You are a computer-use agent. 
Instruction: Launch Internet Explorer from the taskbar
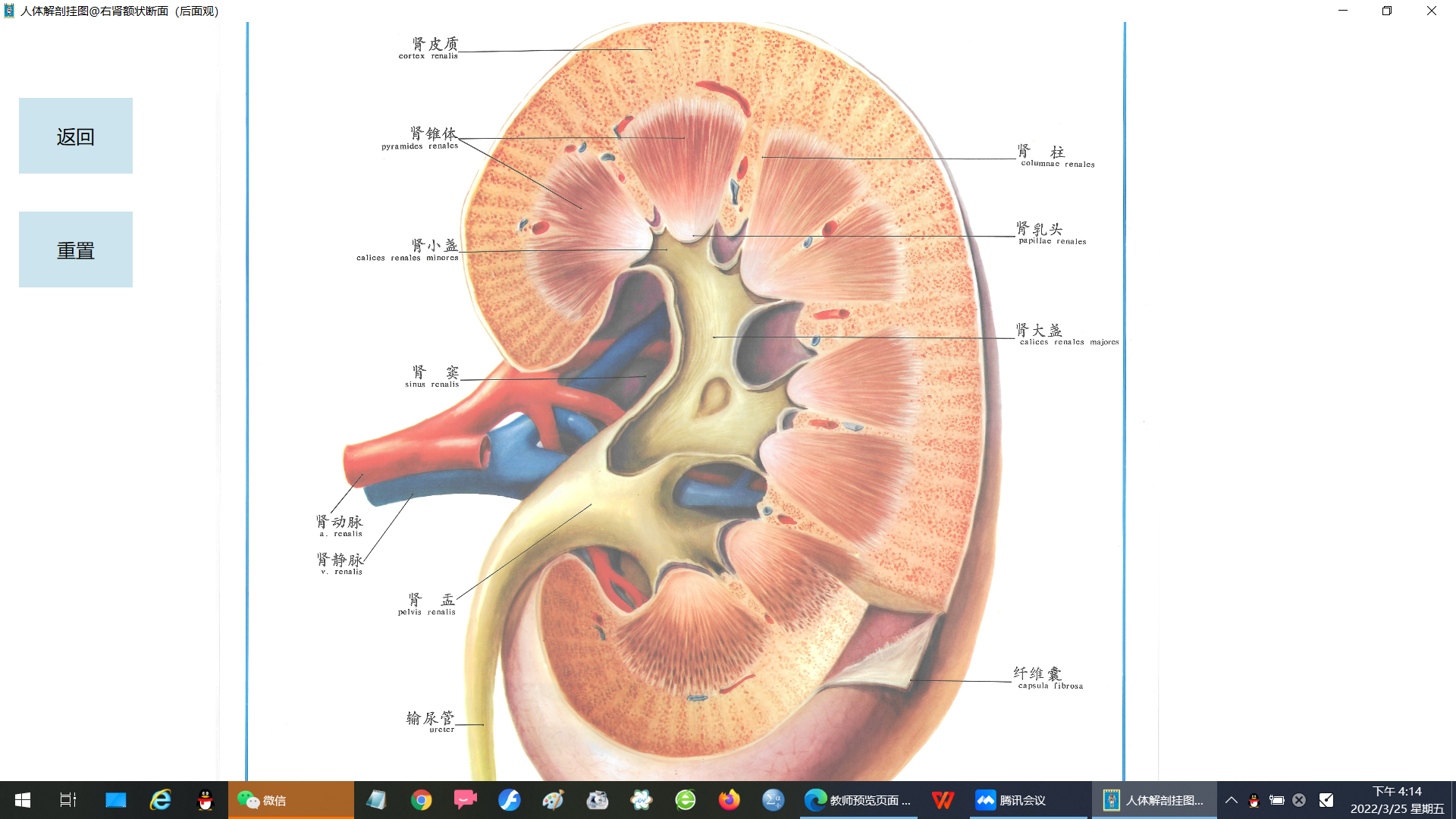[161, 800]
